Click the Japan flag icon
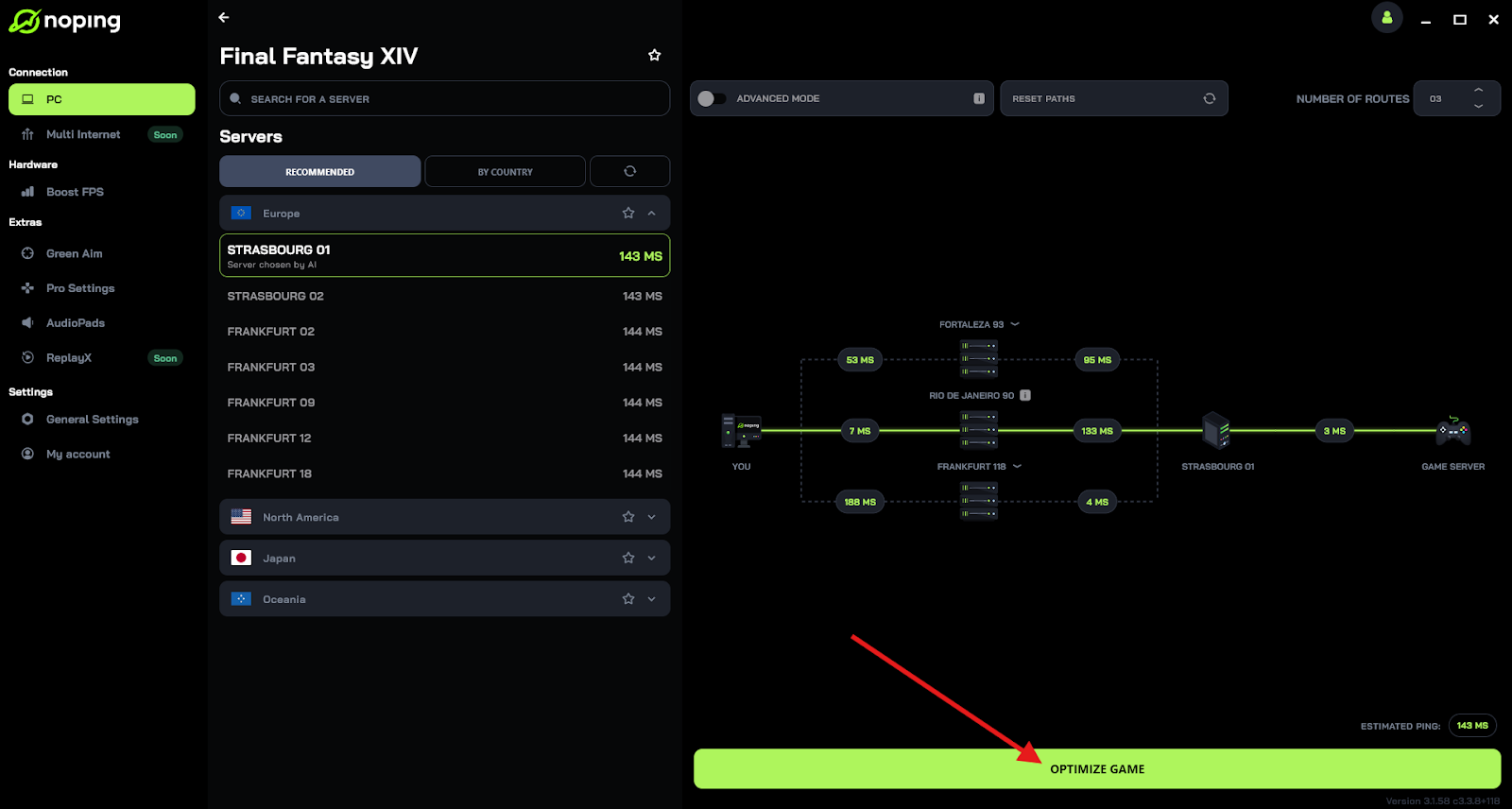The width and height of the screenshot is (1512, 809). pos(241,558)
